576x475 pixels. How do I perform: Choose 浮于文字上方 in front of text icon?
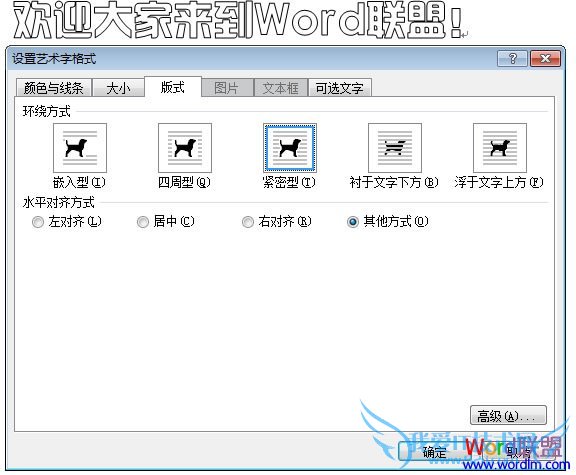pos(500,148)
